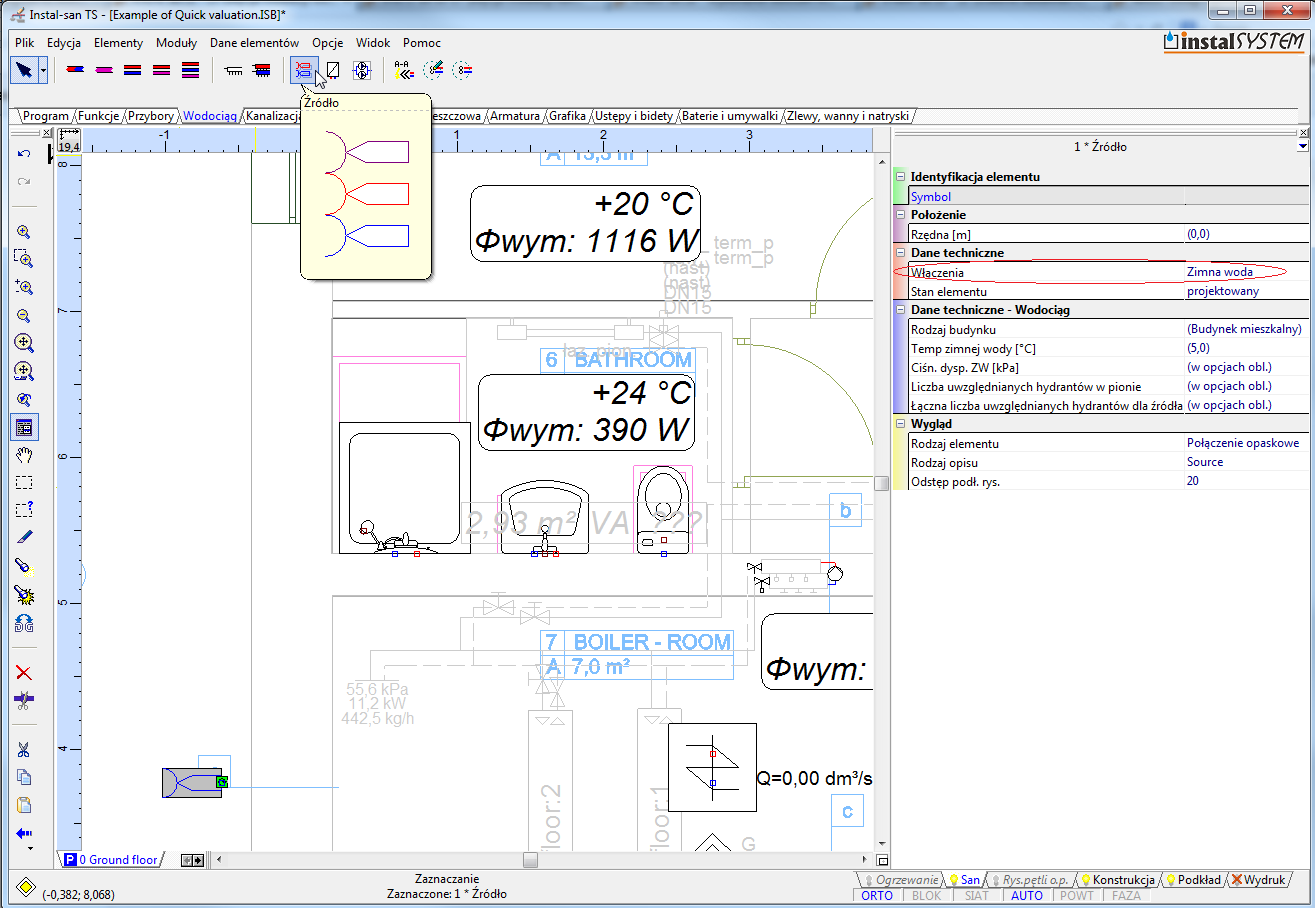
Task: Open the Moduły menu
Action: pos(176,43)
